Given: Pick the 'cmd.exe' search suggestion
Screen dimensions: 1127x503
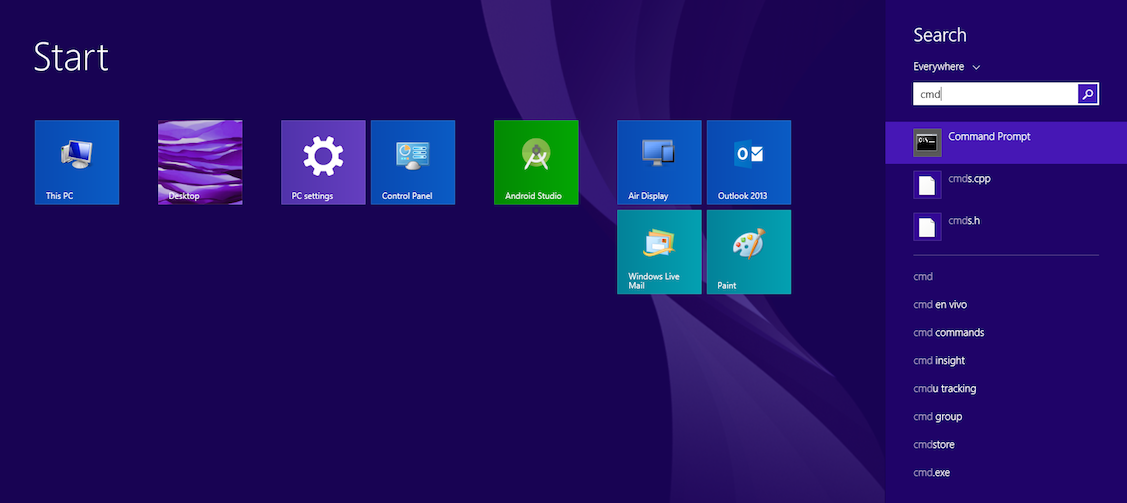Looking at the screenshot, I should coord(933,472).
